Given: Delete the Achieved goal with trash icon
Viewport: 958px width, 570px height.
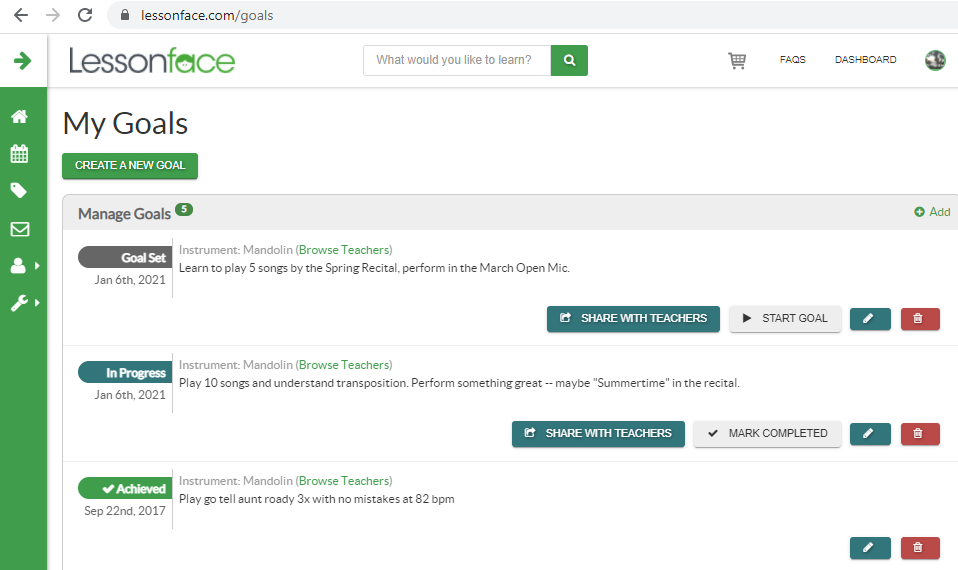Looking at the screenshot, I should click(920, 548).
